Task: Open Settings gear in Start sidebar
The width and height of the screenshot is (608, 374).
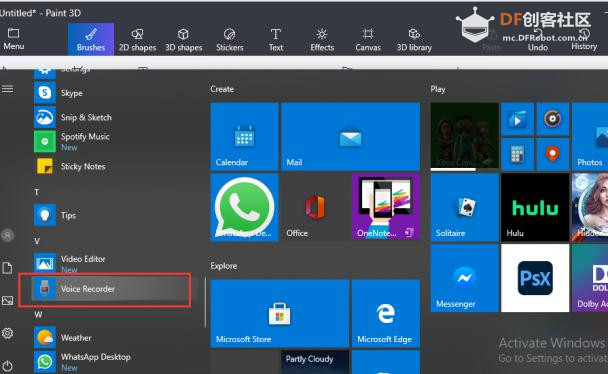Action: pos(7,333)
